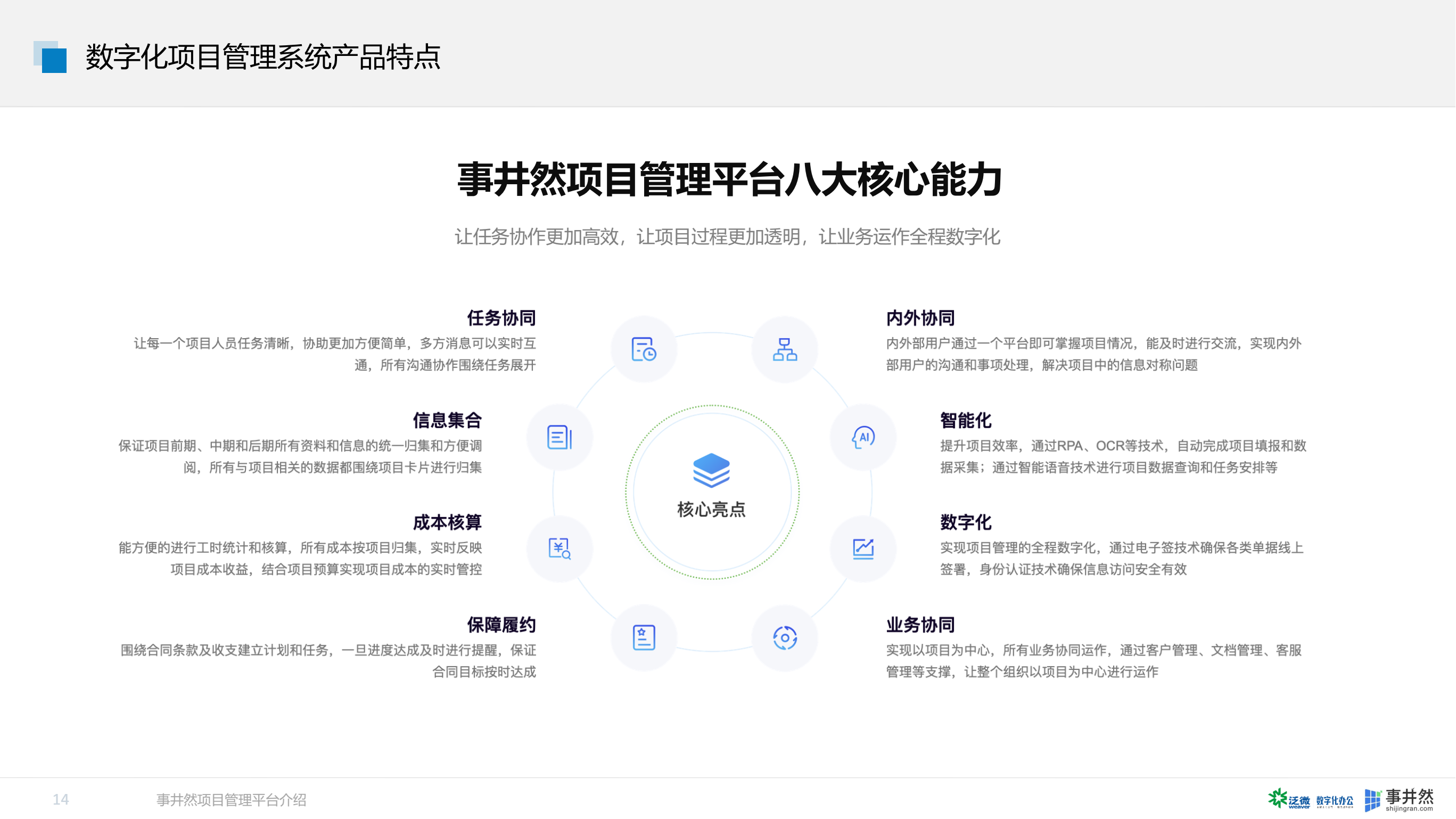Viewport: 1456px width, 819px height.
Task: Select the heading 任务协同
Action: (x=501, y=318)
